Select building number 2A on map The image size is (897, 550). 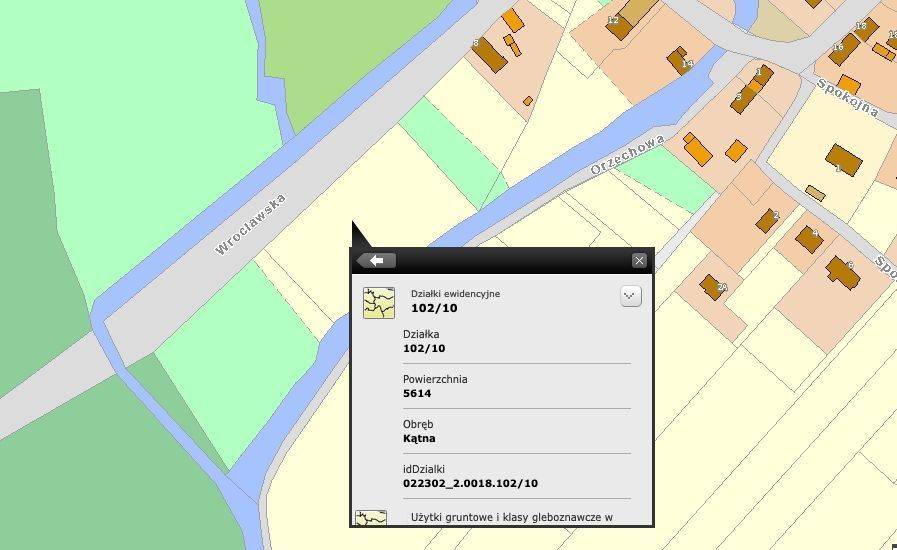tap(713, 287)
